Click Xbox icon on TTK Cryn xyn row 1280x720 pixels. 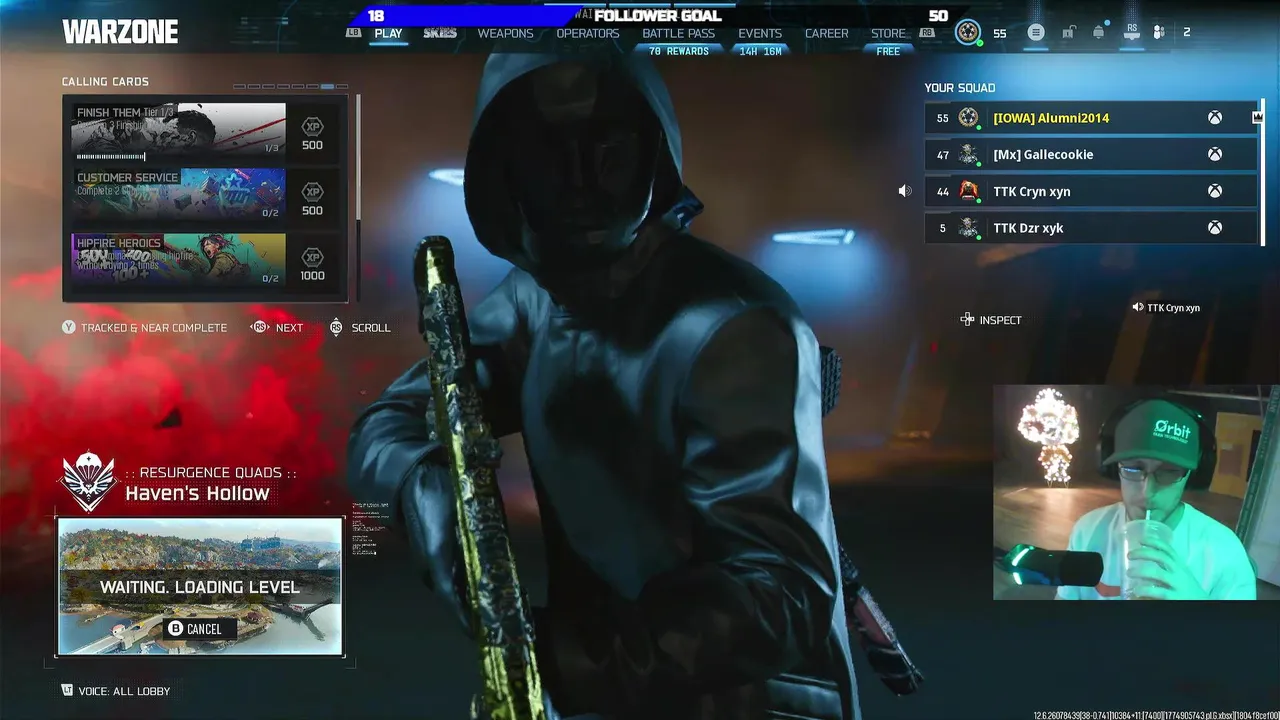pyautogui.click(x=1214, y=191)
